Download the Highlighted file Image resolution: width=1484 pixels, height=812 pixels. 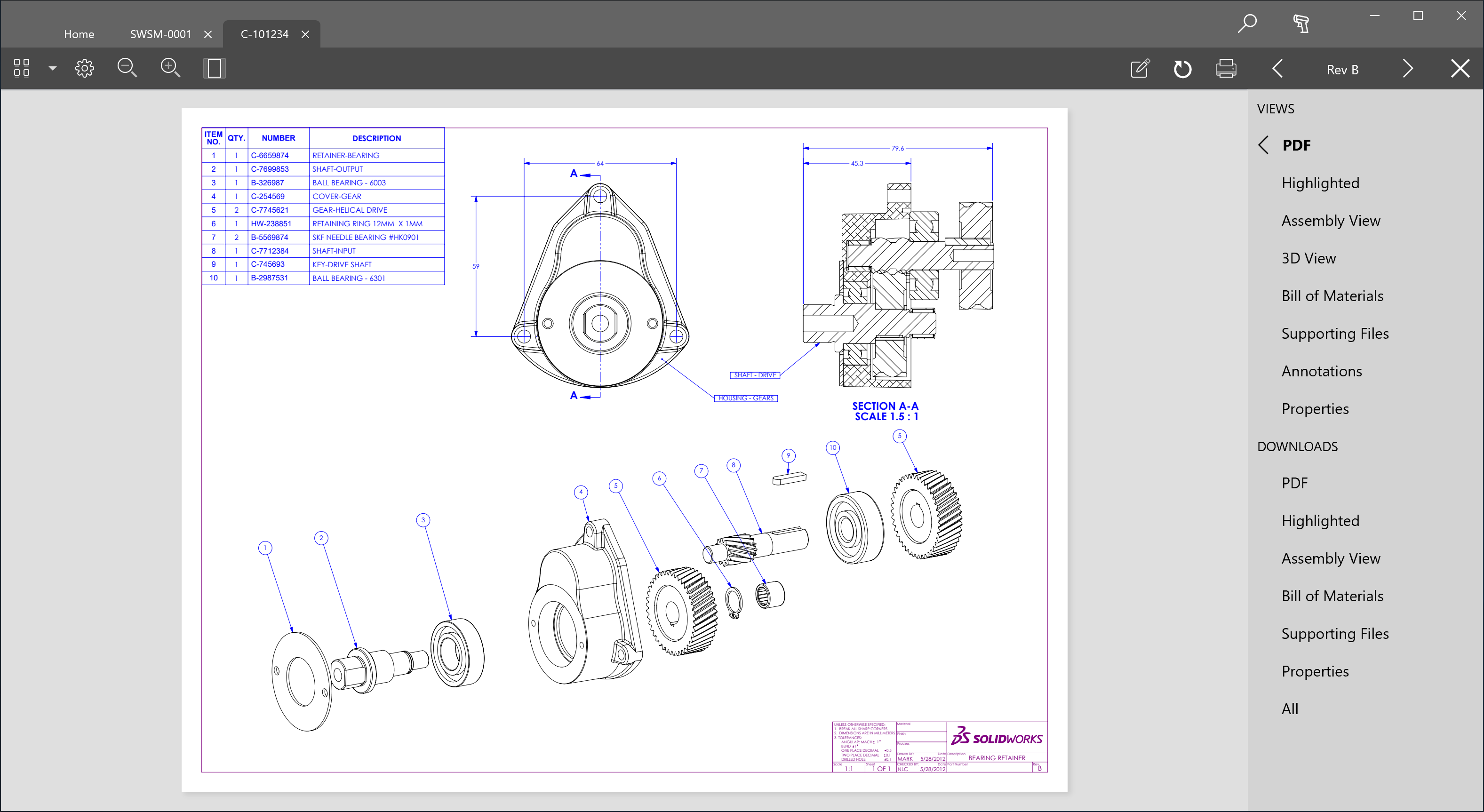(x=1320, y=521)
